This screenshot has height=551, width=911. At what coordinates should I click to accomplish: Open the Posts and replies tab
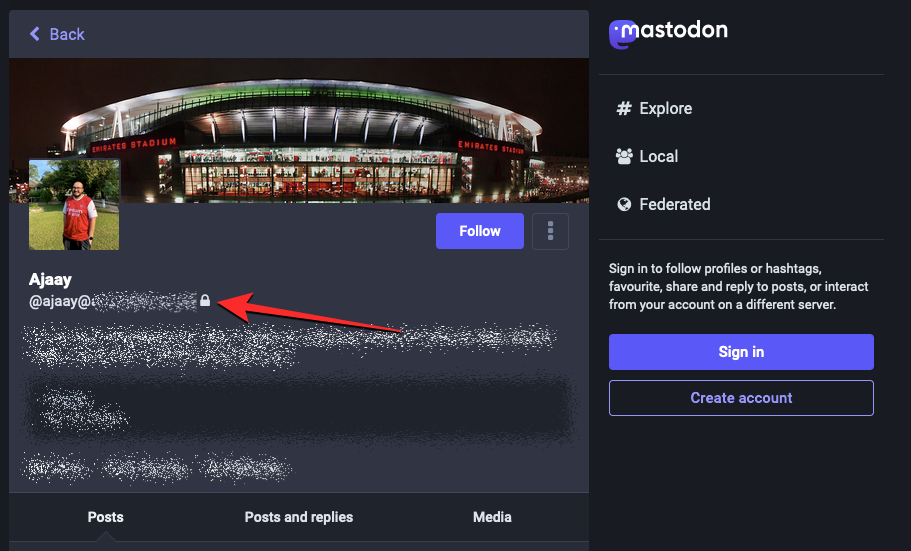pyautogui.click(x=298, y=517)
